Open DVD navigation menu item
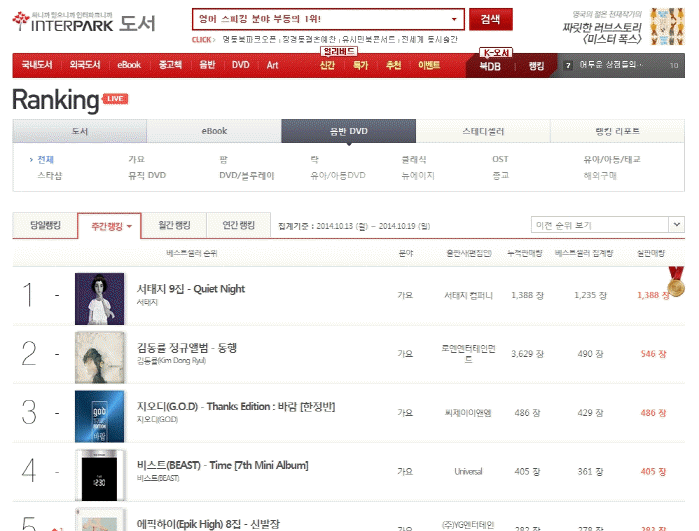699x531 pixels. [240, 65]
